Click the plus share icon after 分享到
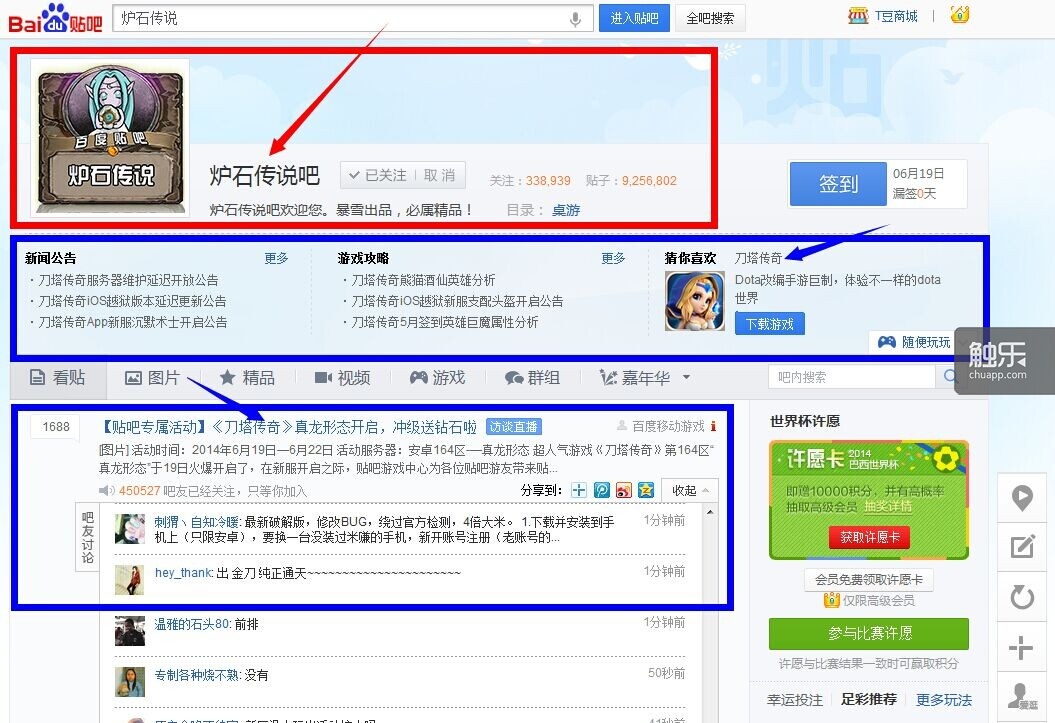The image size is (1055, 723). pos(579,490)
